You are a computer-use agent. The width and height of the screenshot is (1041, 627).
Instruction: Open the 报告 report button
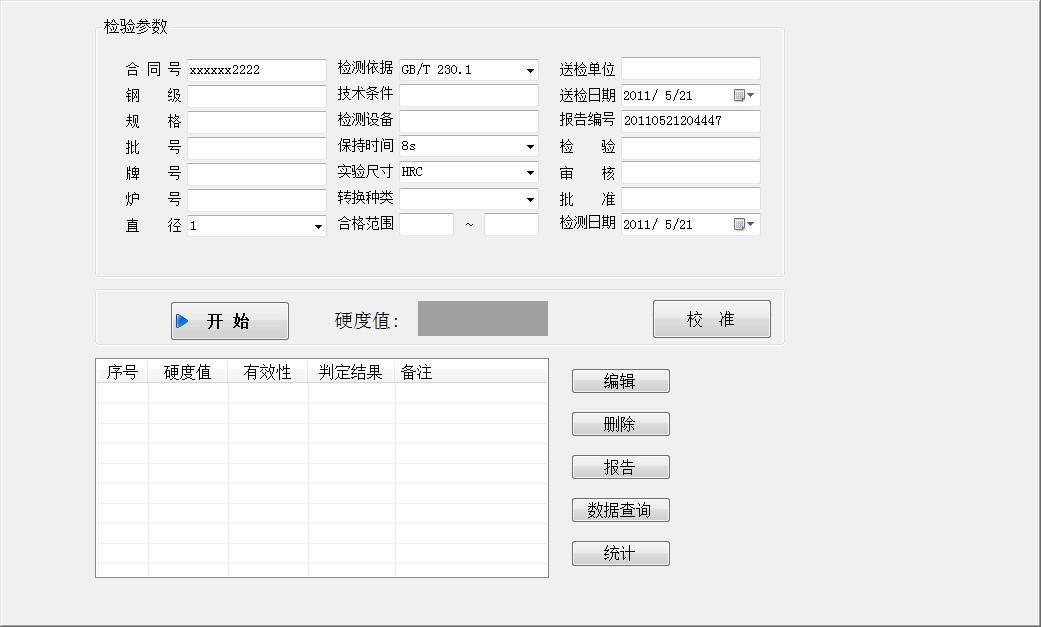620,467
